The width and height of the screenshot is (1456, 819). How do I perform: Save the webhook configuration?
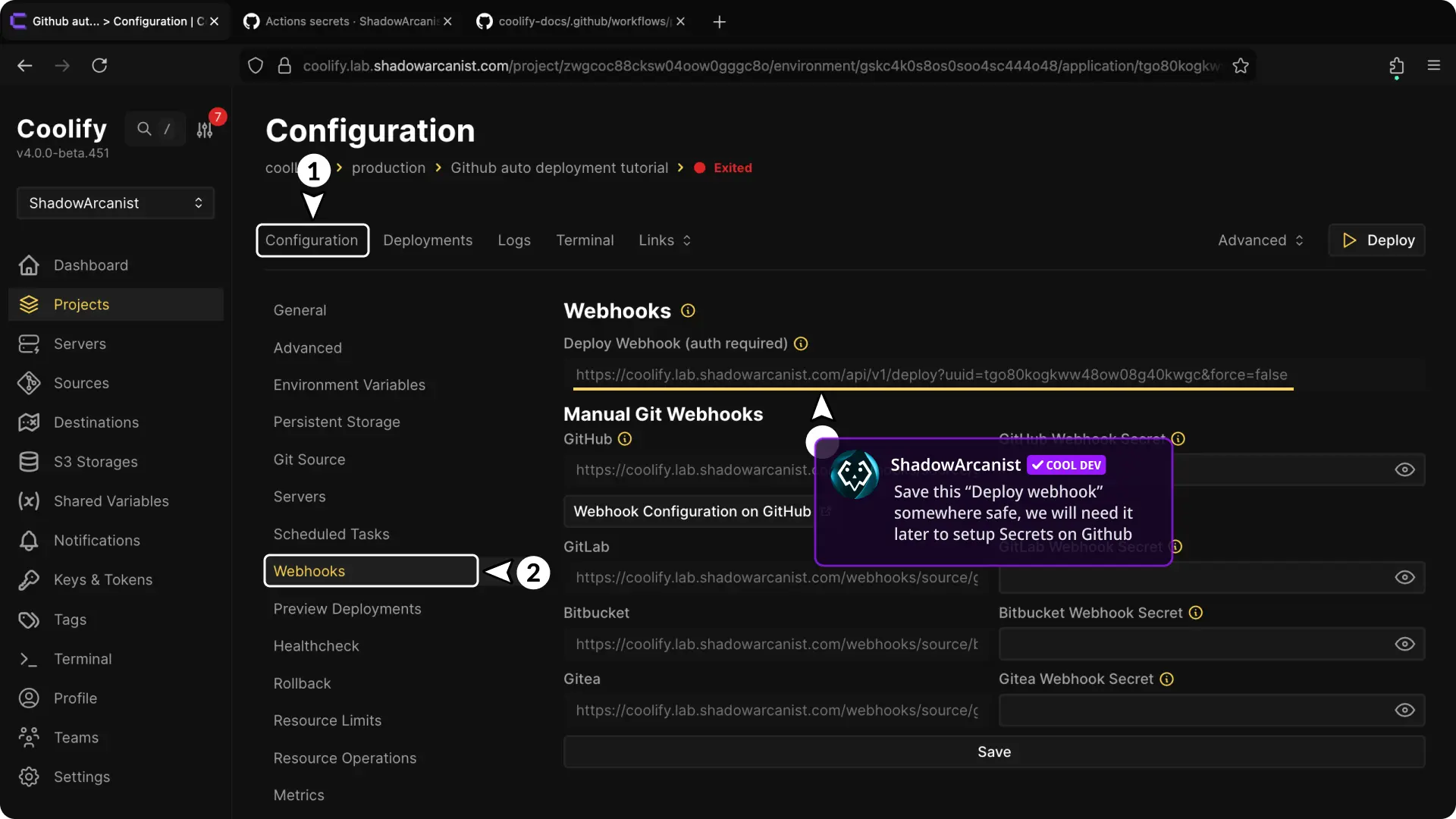pos(993,751)
